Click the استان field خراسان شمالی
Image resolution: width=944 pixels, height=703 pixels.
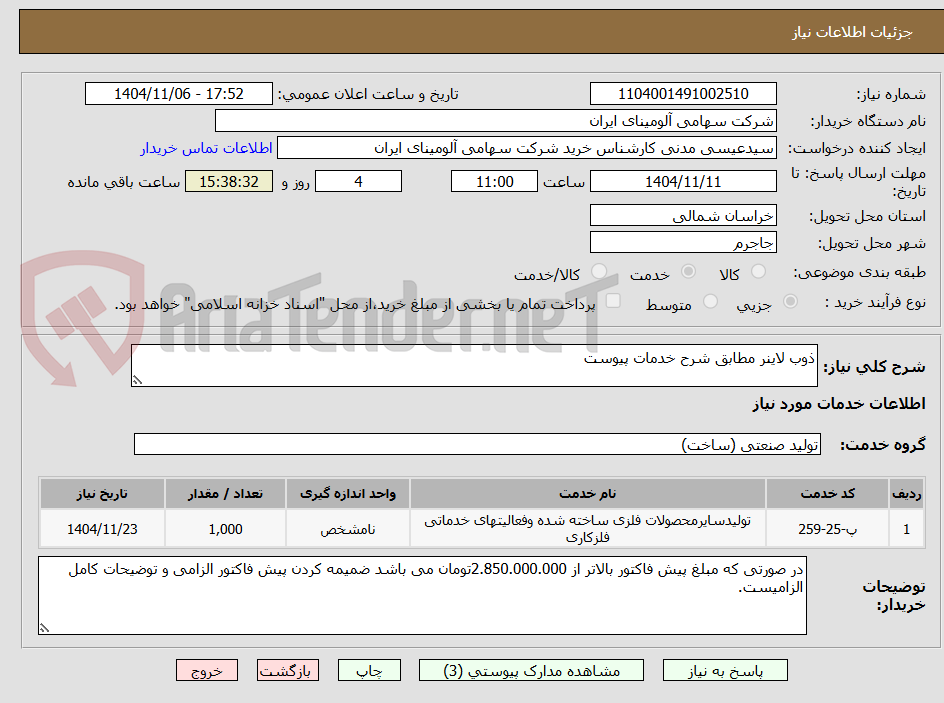(683, 215)
